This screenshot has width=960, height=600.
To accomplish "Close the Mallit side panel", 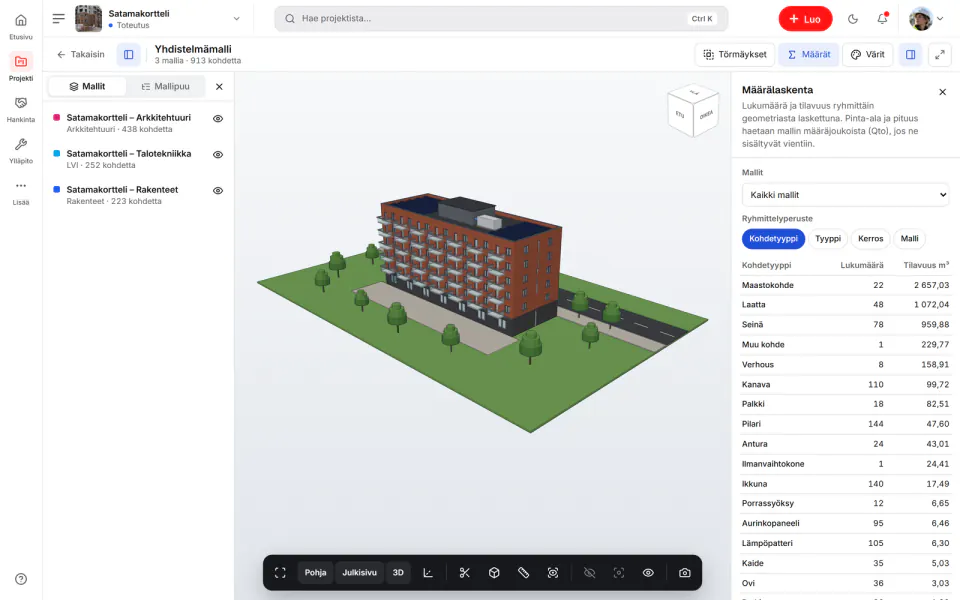I will pyautogui.click(x=219, y=87).
